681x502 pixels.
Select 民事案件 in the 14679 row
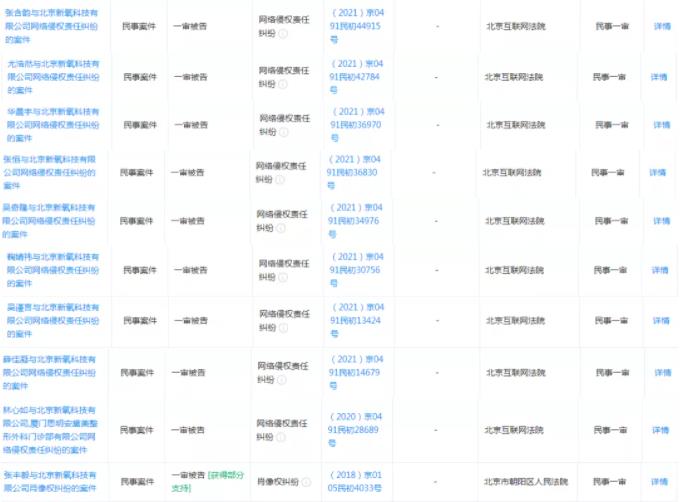137,373
